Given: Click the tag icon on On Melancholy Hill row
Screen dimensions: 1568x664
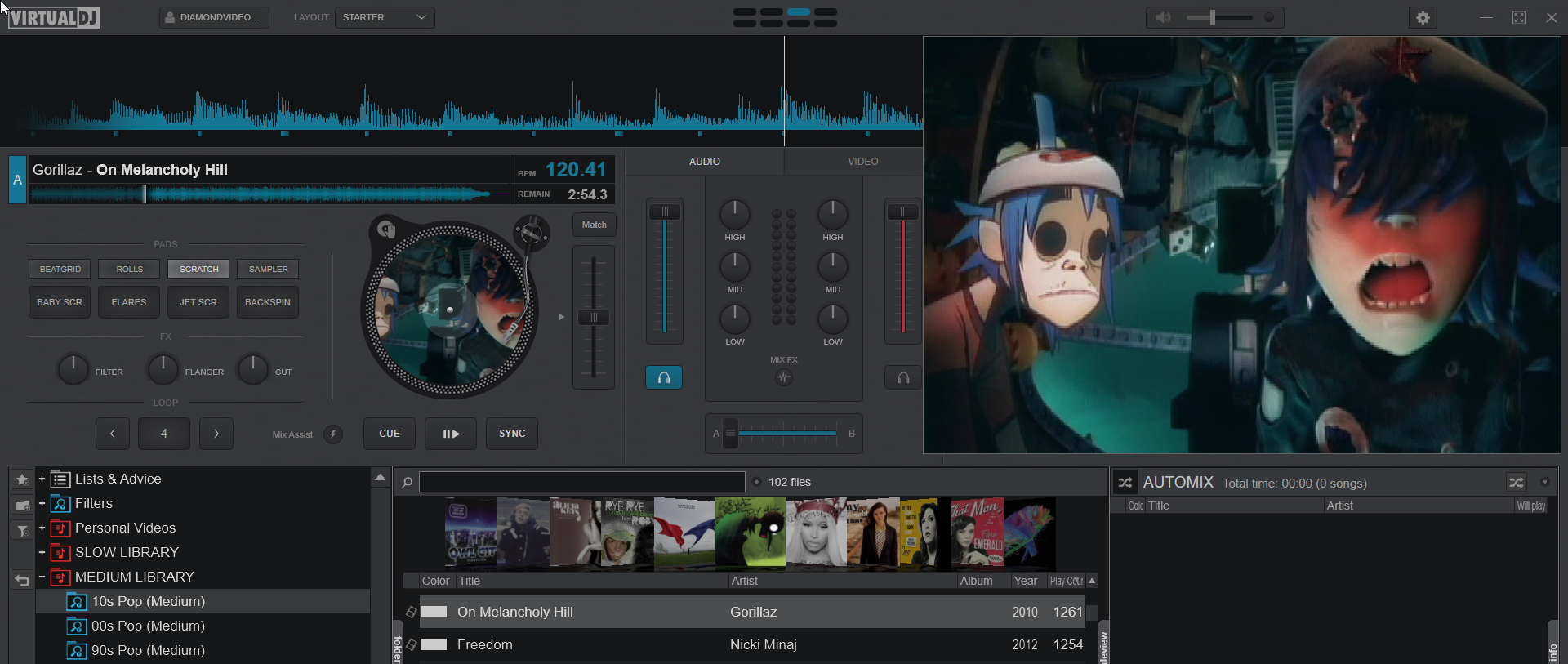Looking at the screenshot, I should 412,612.
